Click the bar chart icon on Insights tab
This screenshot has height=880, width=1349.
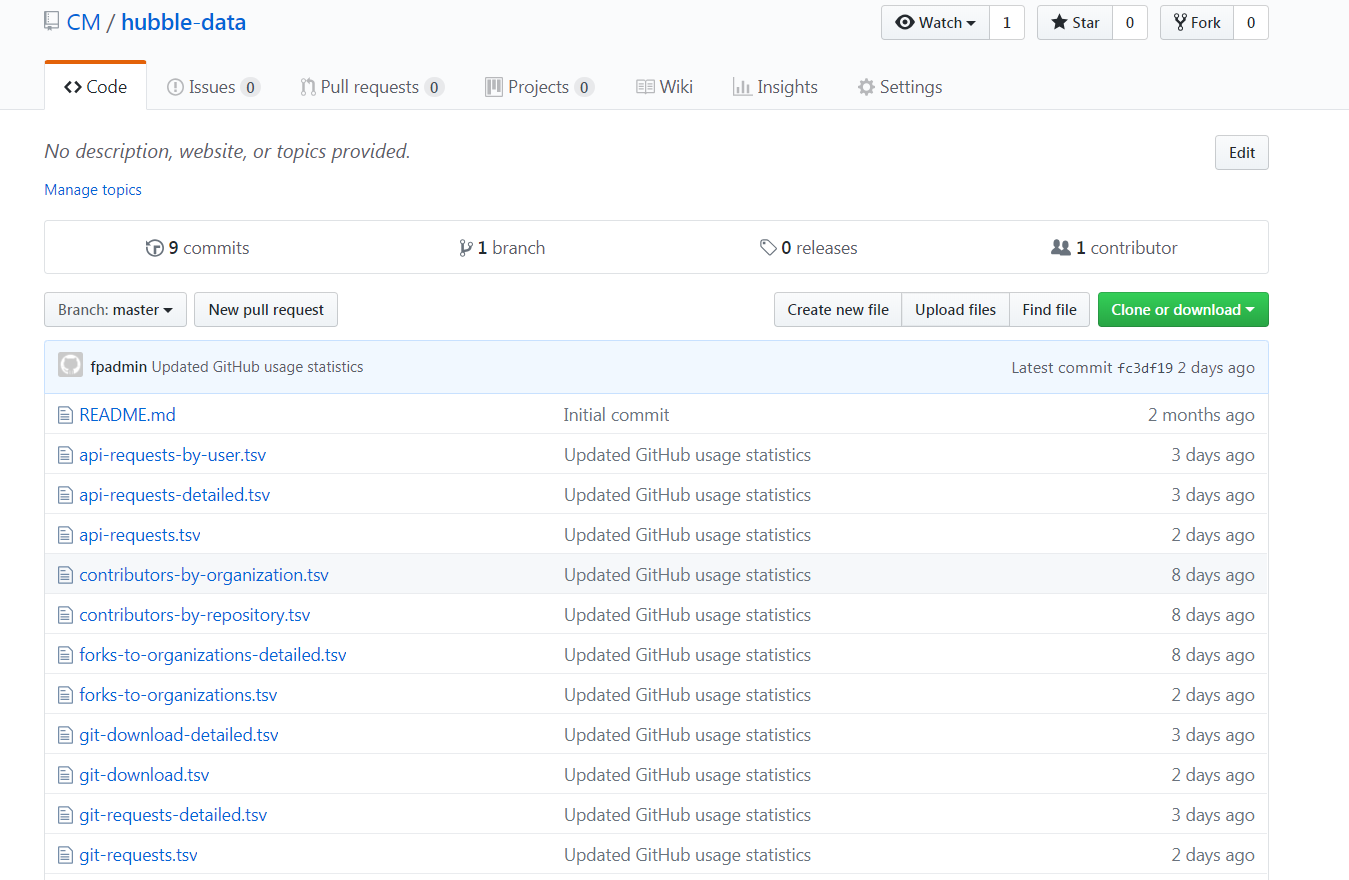click(x=740, y=86)
